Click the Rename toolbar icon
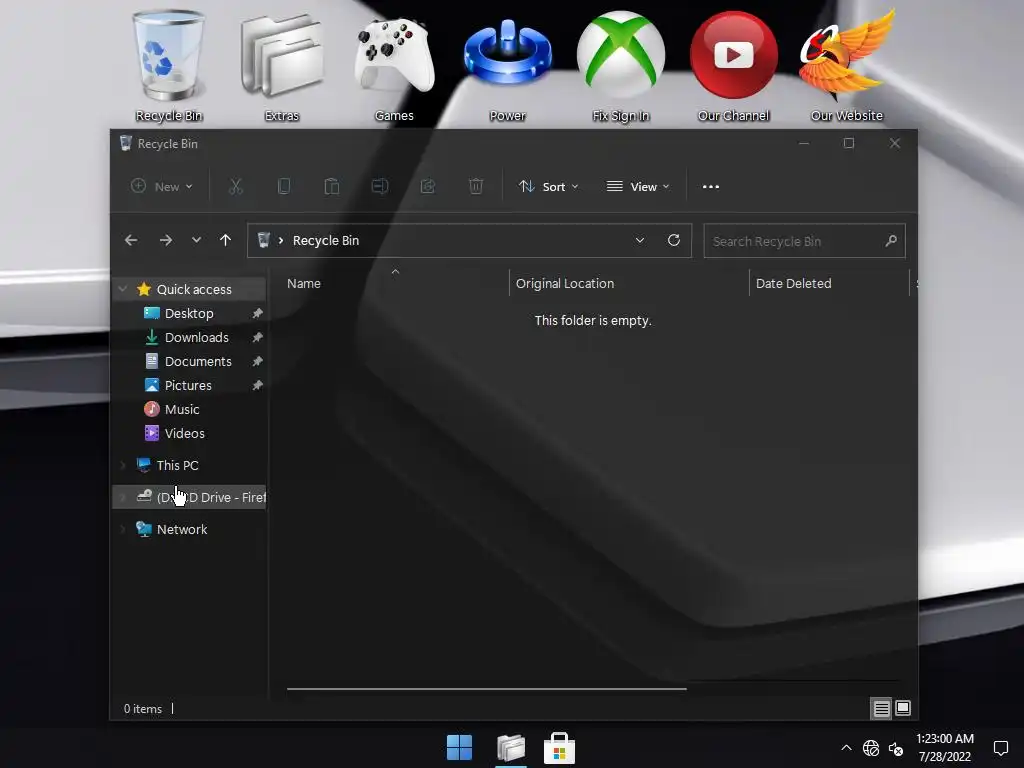Viewport: 1024px width, 768px height. (x=379, y=187)
